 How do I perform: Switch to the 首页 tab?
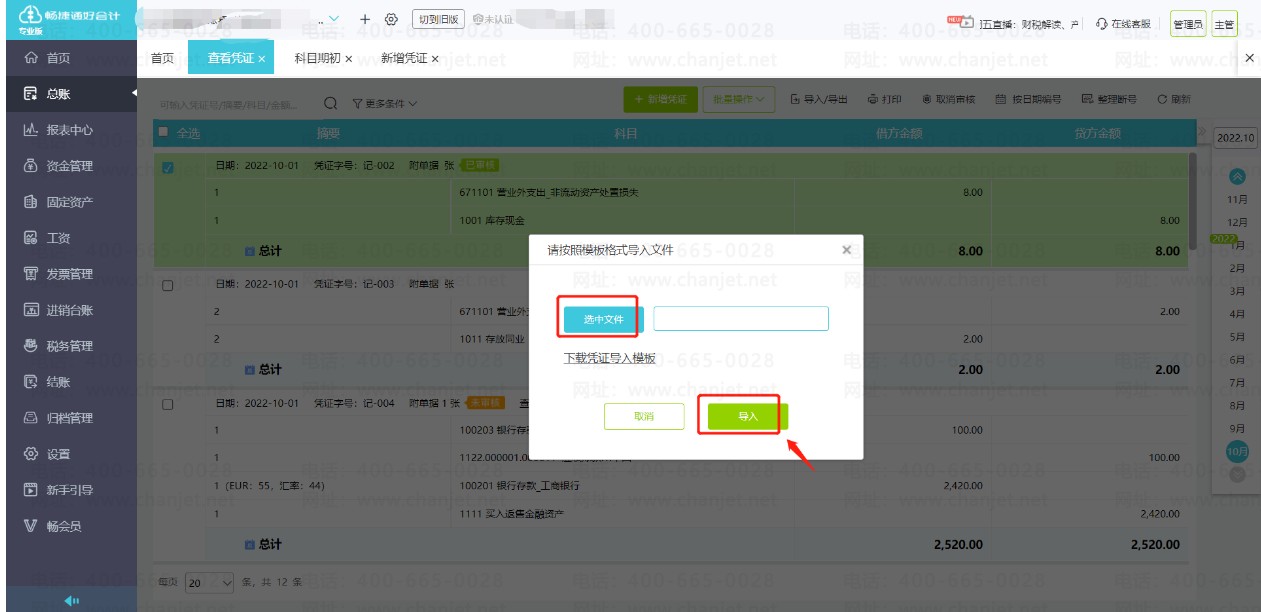coord(162,59)
